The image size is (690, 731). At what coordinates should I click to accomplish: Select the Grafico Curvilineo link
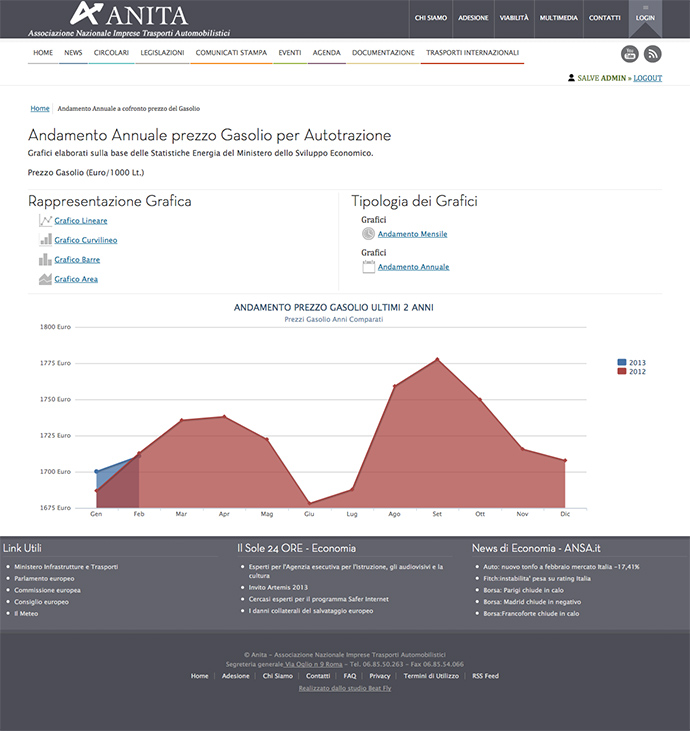pyautogui.click(x=86, y=240)
